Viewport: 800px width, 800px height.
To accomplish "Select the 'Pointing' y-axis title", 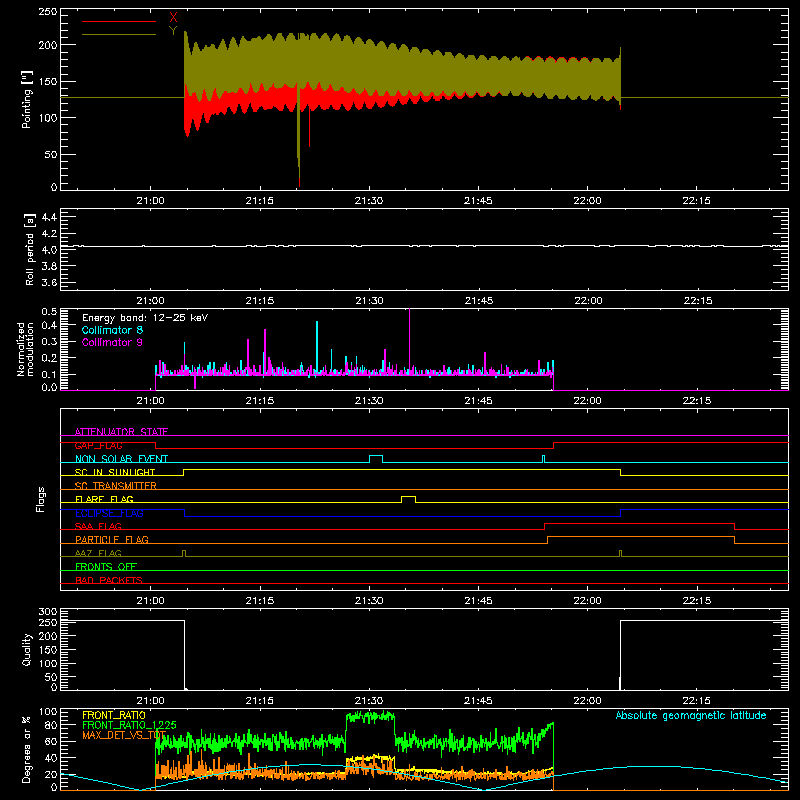I will click(27, 99).
